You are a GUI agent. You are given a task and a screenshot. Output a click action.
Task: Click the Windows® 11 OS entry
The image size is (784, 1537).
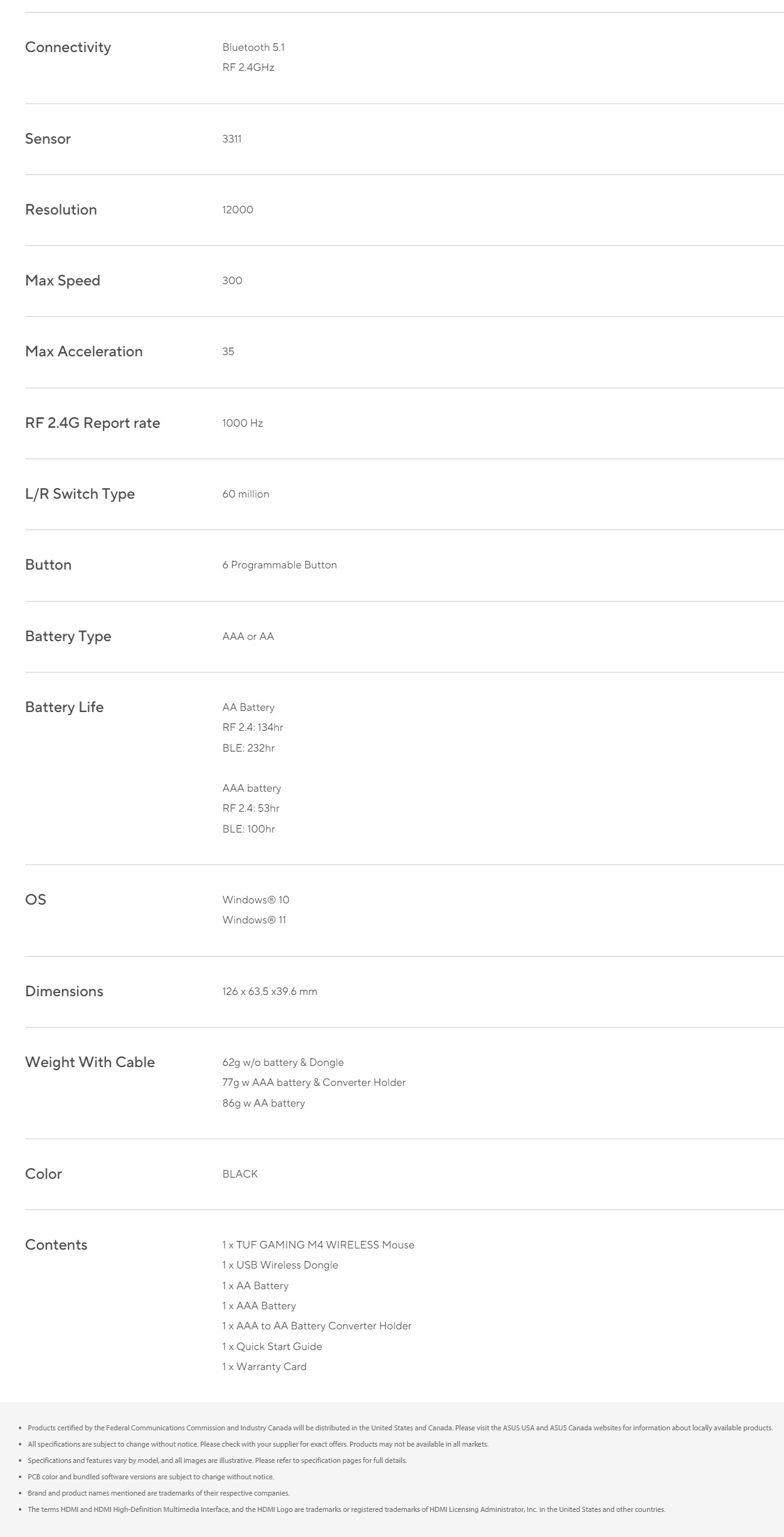pos(254,920)
